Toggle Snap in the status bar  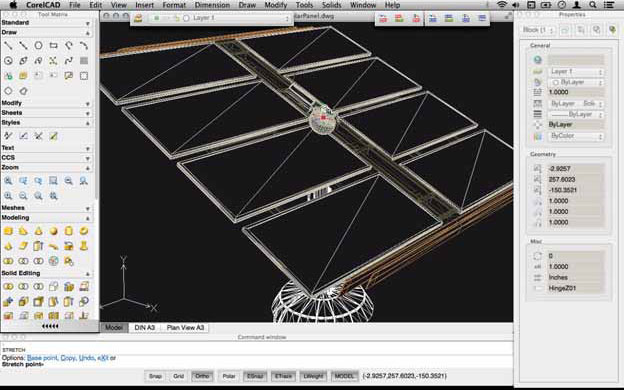(155, 376)
